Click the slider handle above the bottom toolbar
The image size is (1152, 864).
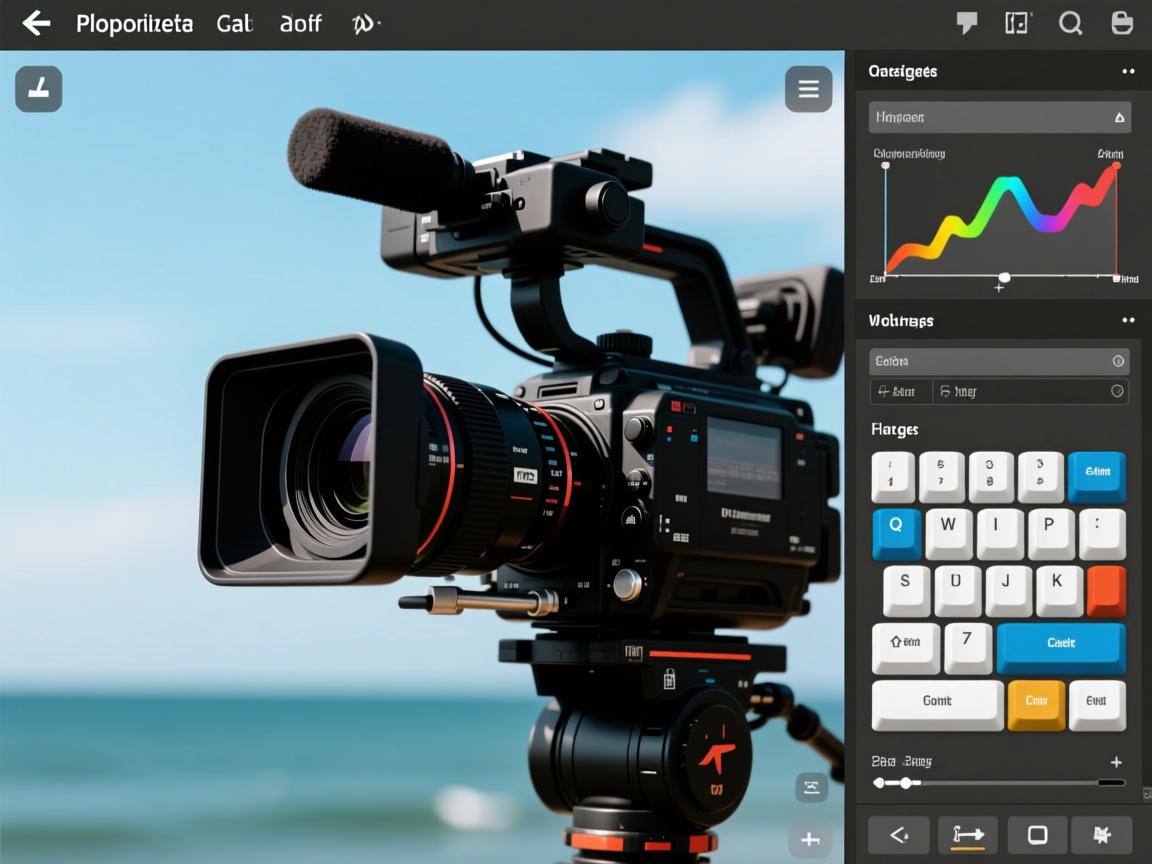pyautogui.click(x=905, y=783)
